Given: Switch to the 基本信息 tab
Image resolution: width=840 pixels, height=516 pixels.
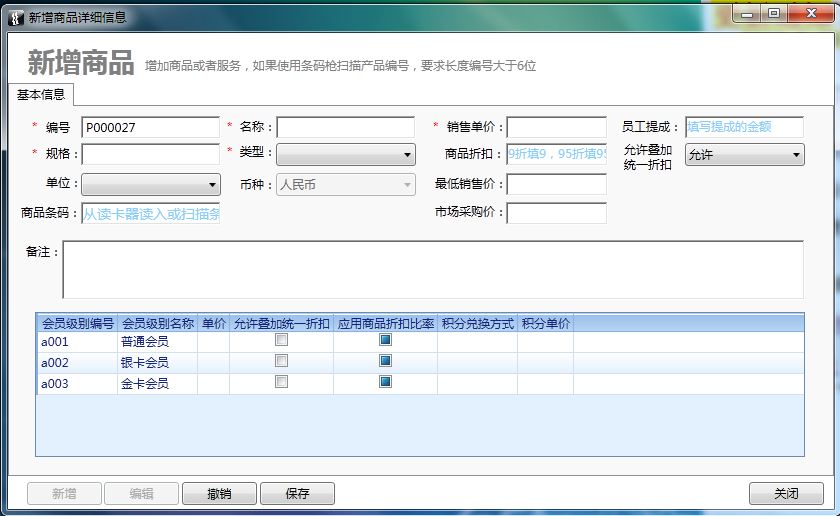Looking at the screenshot, I should click(x=41, y=95).
